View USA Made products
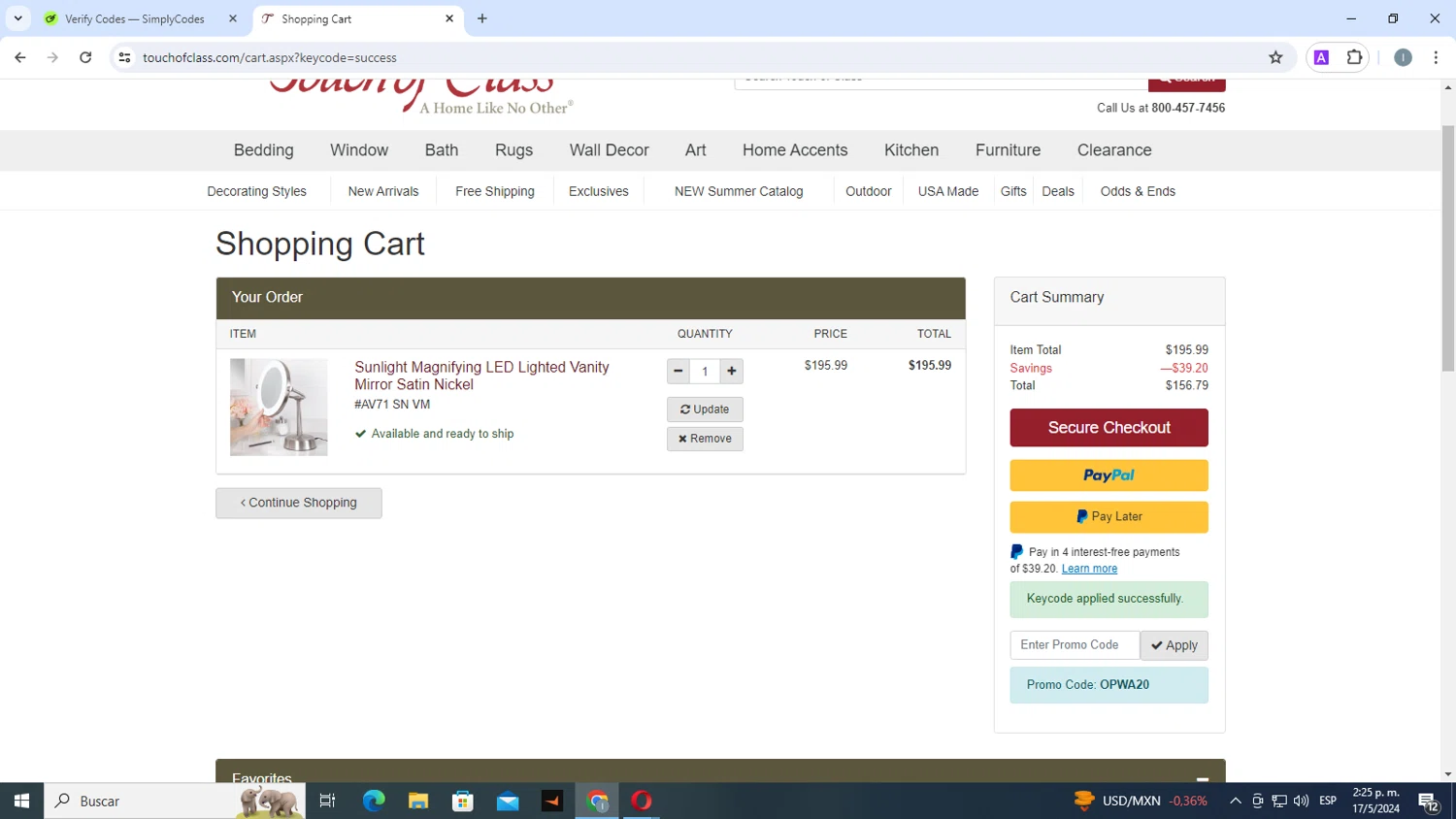The width and height of the screenshot is (1456, 819). coord(948,191)
